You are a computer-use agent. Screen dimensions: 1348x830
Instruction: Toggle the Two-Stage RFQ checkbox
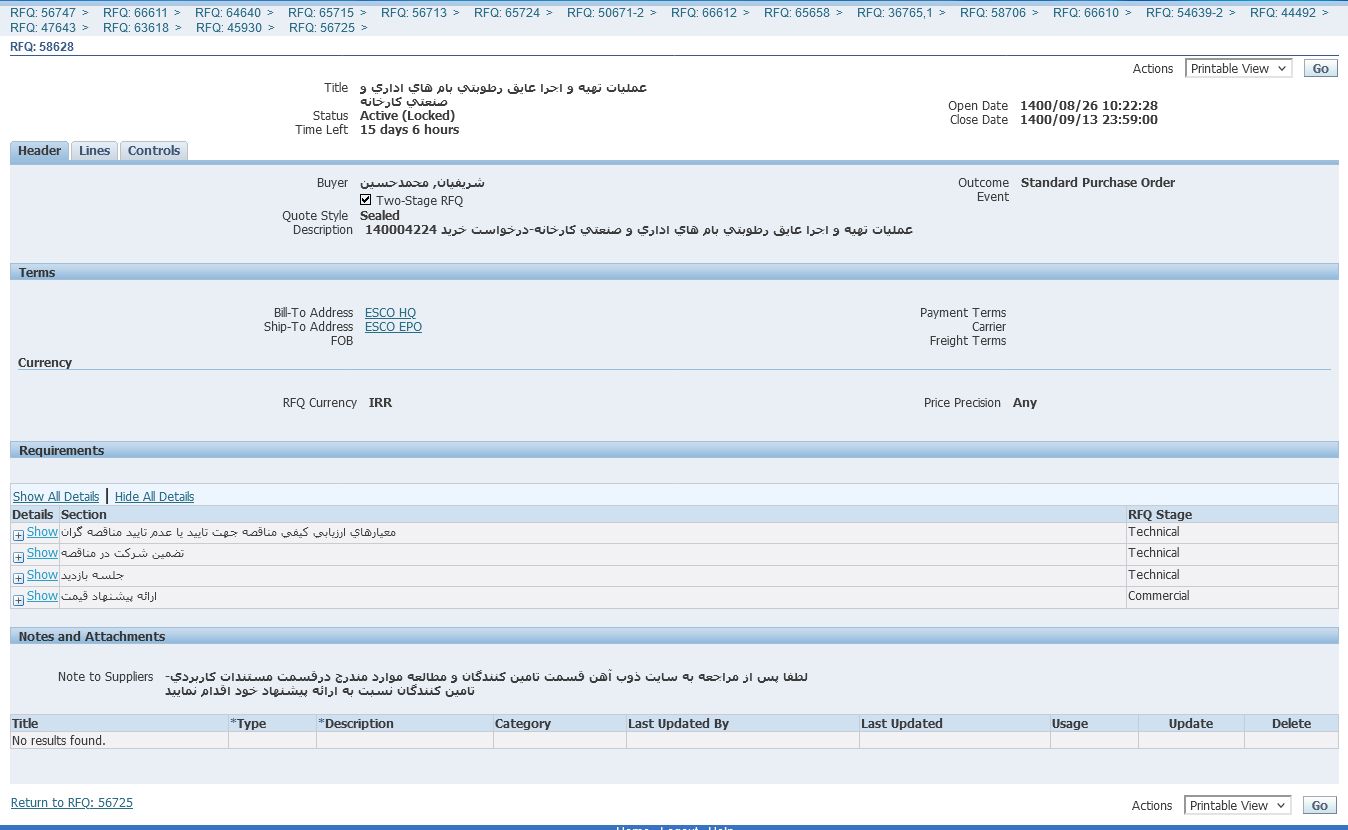(366, 200)
